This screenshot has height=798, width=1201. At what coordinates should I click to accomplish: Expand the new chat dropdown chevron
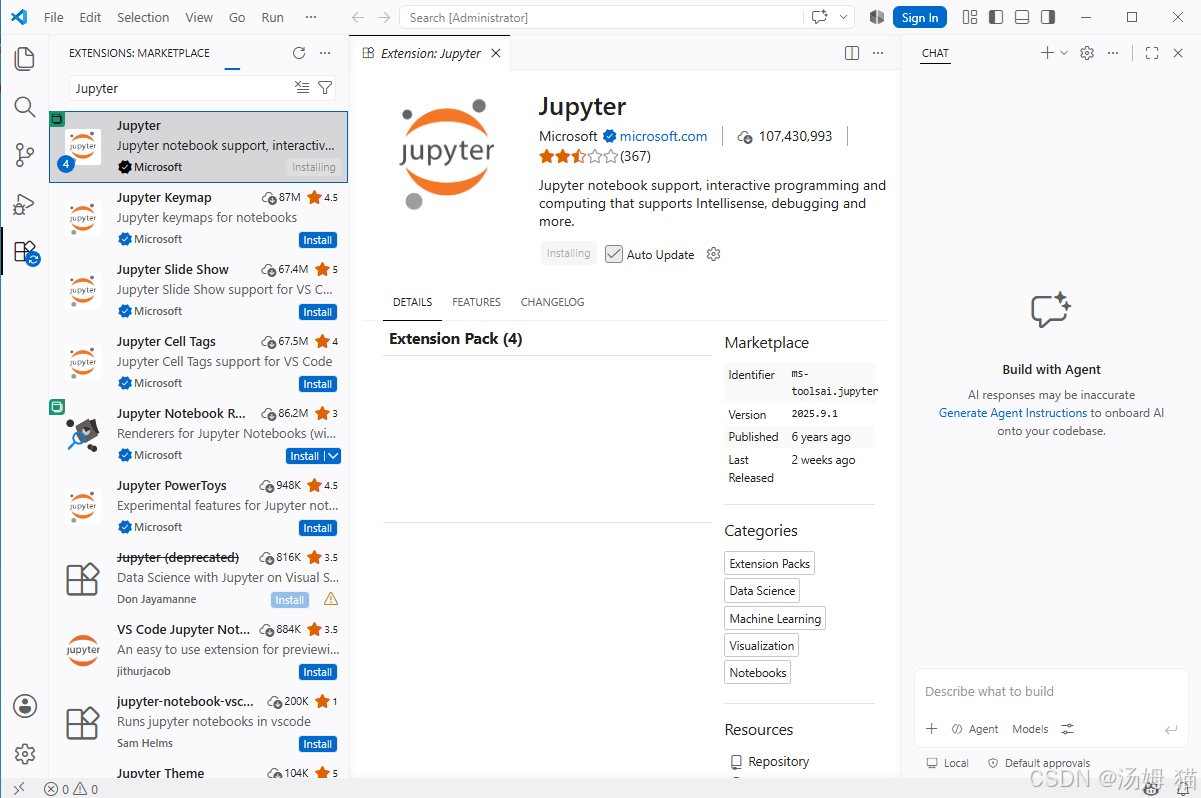coord(1064,53)
